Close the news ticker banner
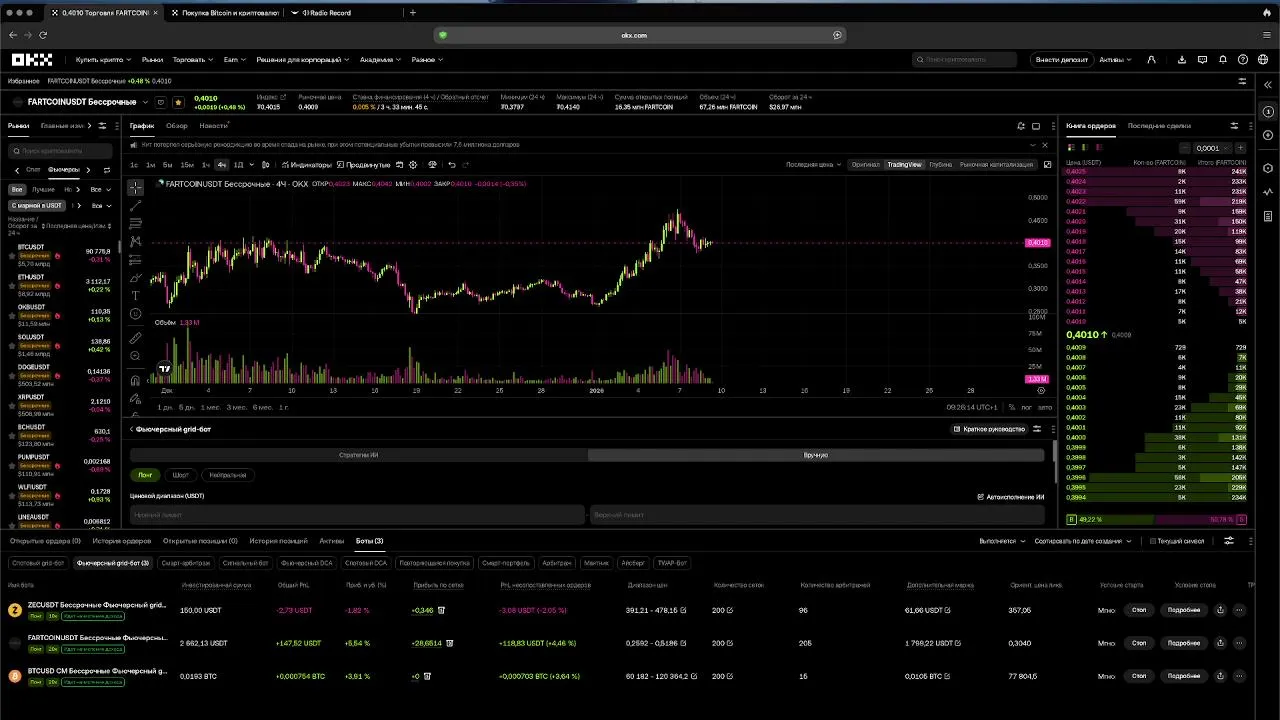The image size is (1280, 720). (1045, 145)
